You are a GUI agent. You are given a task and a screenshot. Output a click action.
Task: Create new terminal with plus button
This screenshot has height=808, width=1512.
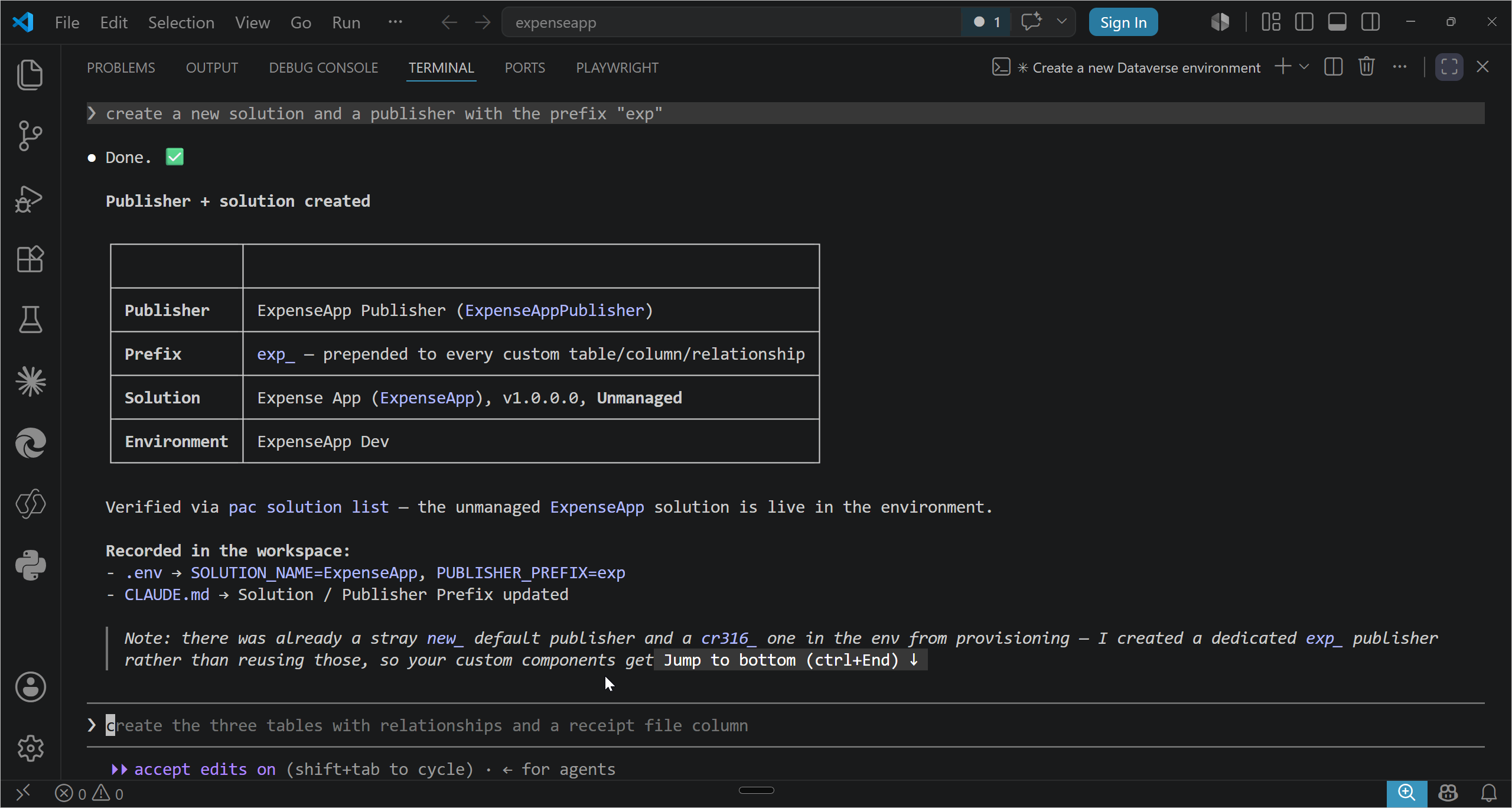coord(1283,67)
